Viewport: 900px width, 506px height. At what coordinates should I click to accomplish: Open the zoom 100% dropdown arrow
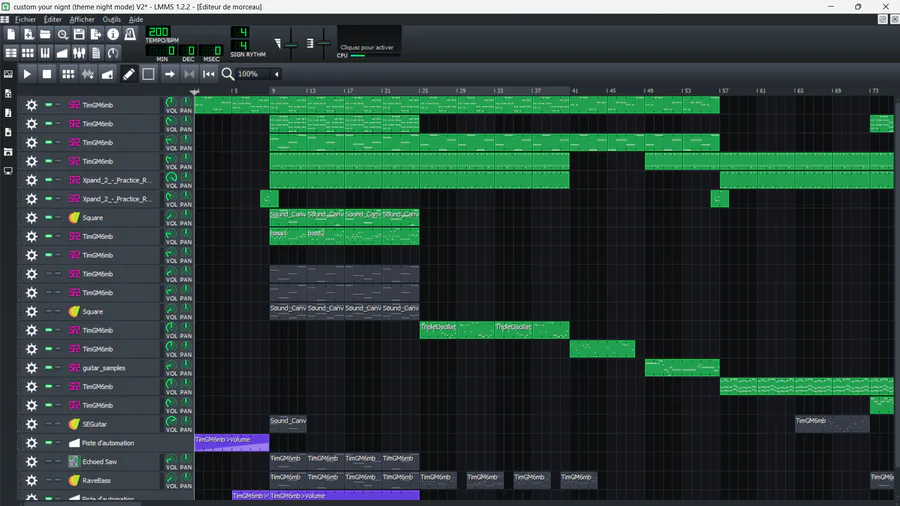coord(277,74)
